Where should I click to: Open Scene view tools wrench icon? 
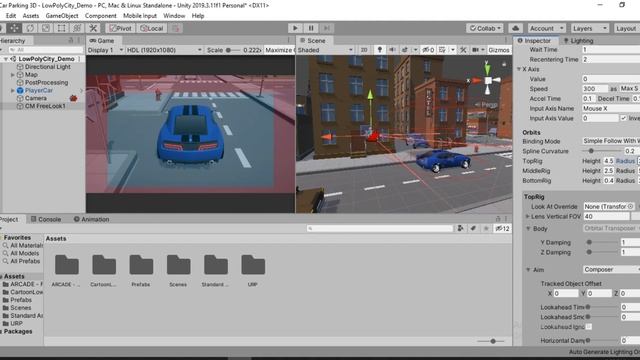[x=463, y=50]
